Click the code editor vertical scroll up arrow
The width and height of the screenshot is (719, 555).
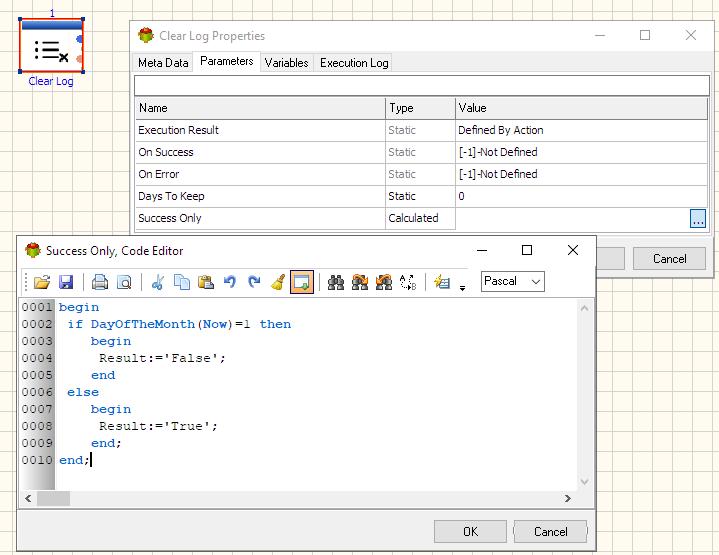(585, 308)
